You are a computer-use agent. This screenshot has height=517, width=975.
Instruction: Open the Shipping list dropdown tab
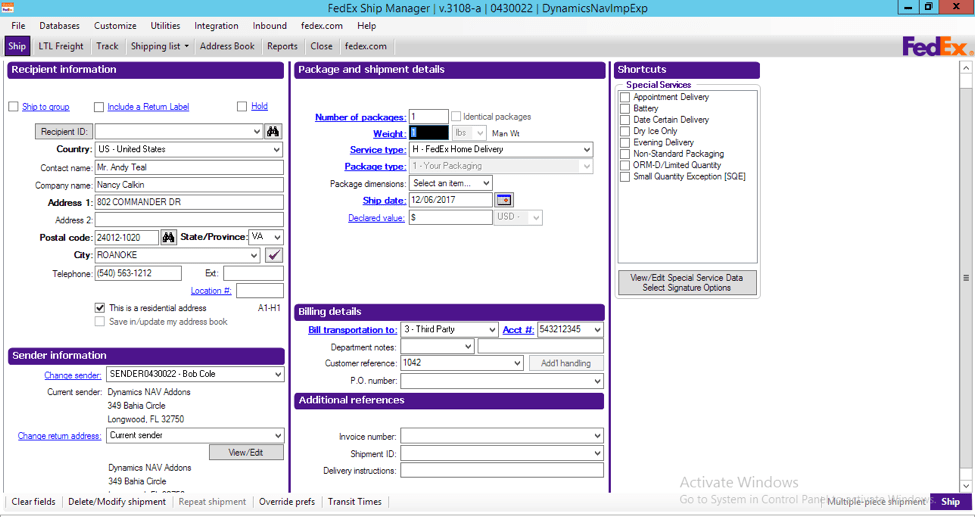click(x=159, y=46)
